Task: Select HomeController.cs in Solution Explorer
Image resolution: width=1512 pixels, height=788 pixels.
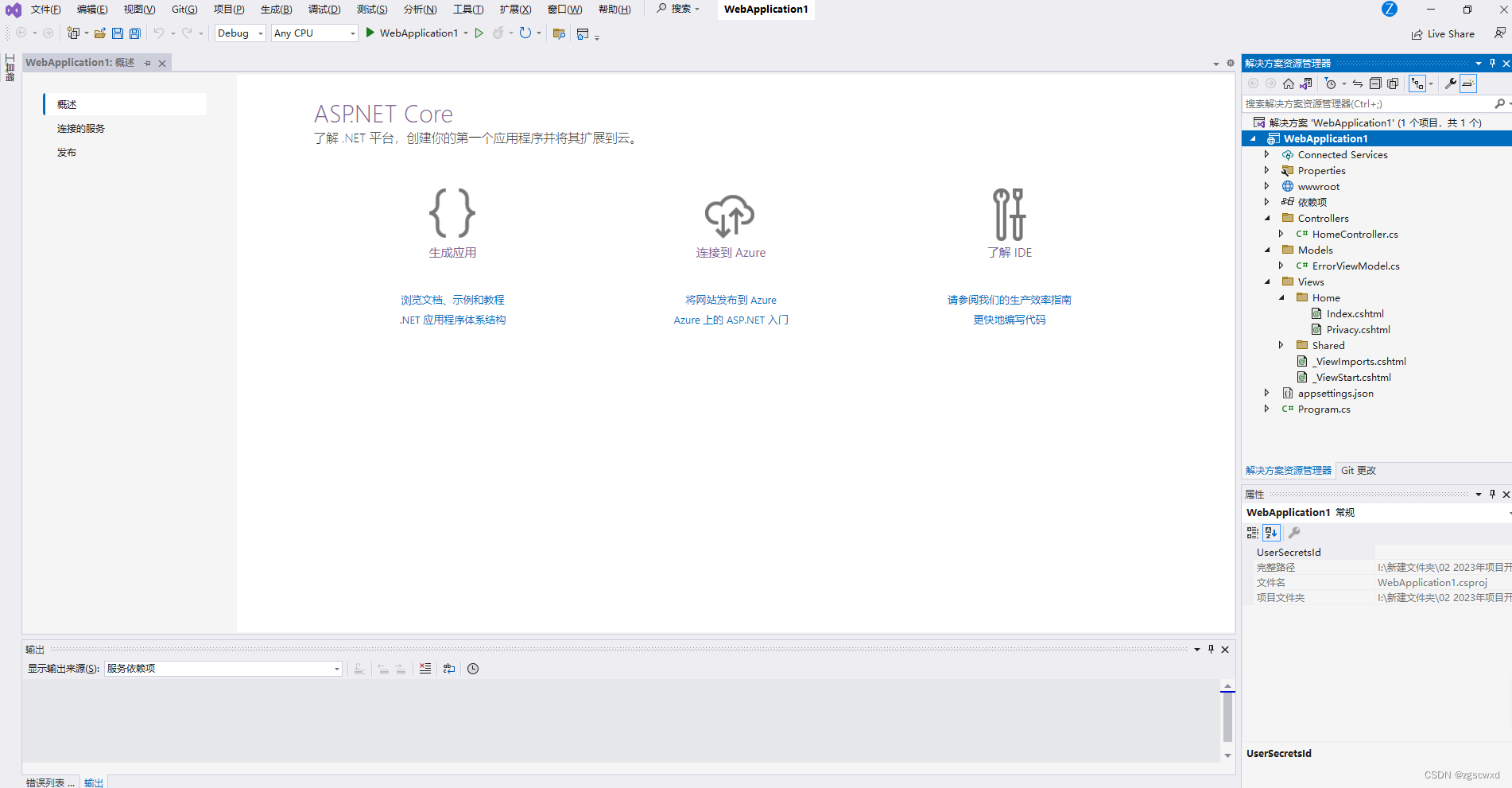Action: tap(1355, 234)
